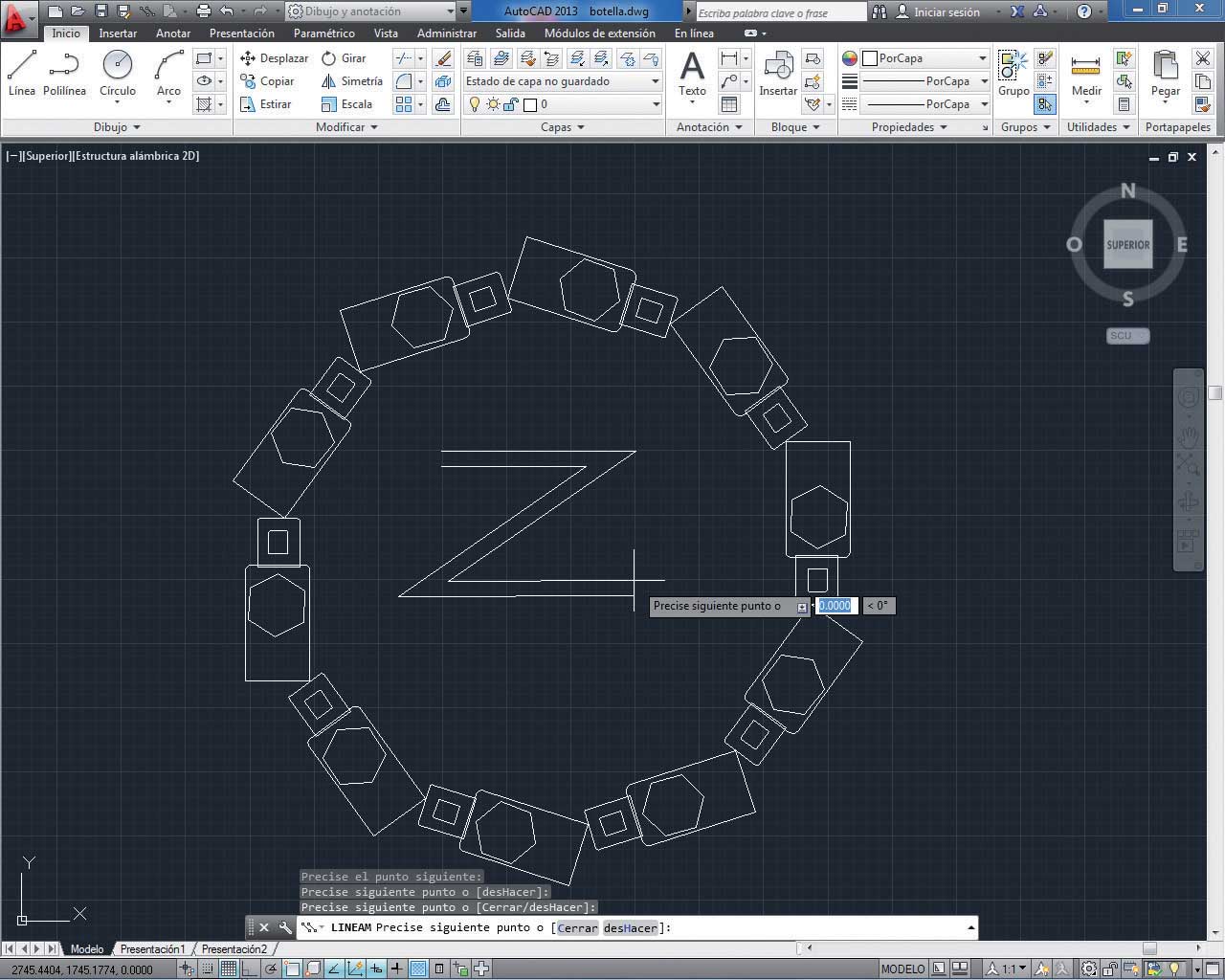Click the dynamic input distance field 0.0000
This screenshot has height=980, width=1225.
(835, 606)
